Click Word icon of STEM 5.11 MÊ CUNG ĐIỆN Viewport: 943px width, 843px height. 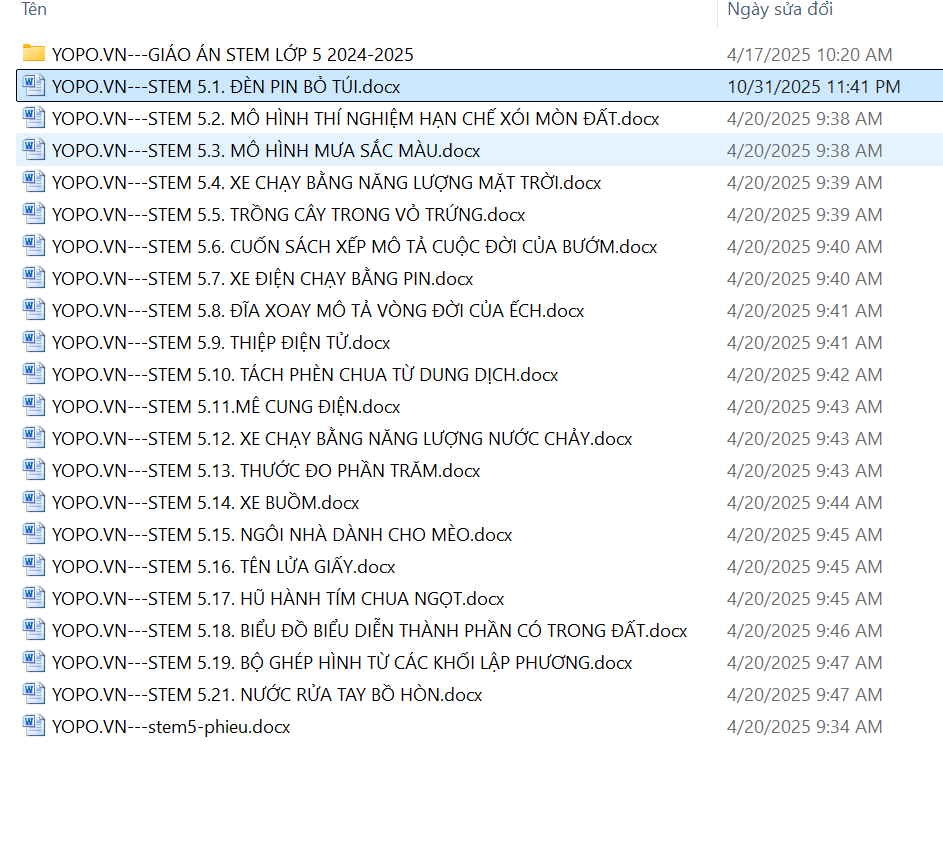pos(34,406)
